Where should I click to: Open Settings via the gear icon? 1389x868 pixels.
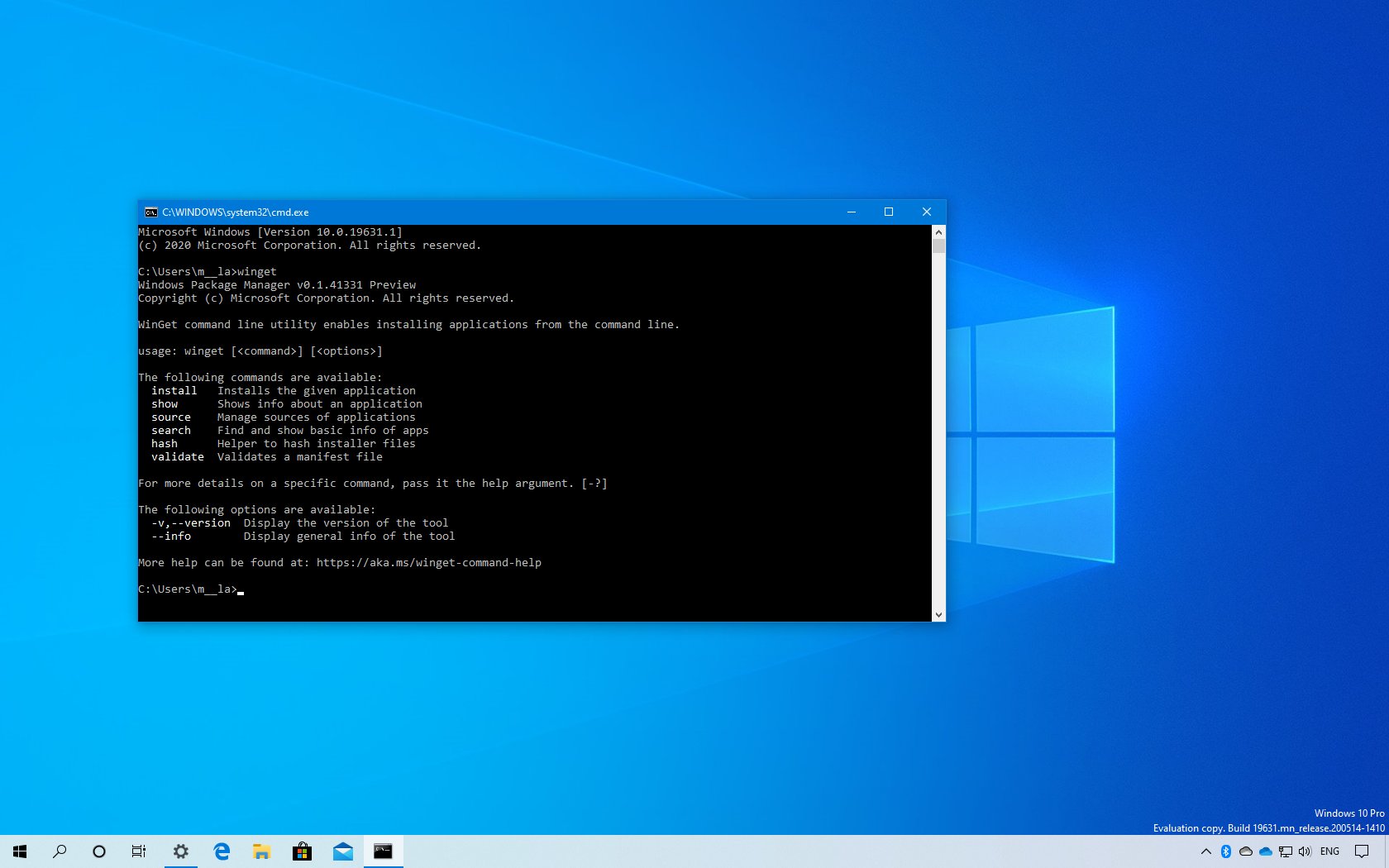pos(180,851)
